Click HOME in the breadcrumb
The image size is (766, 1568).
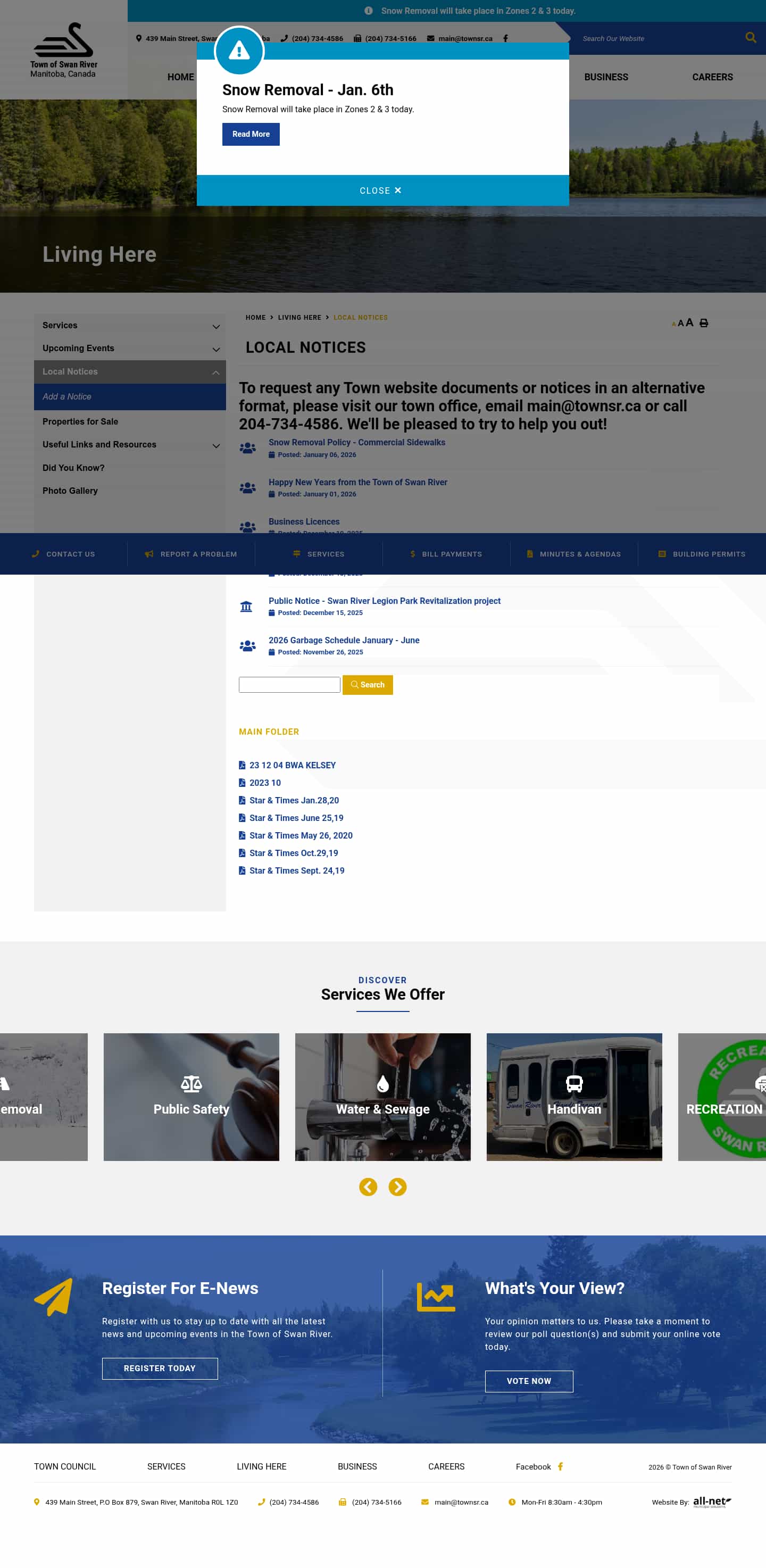click(x=255, y=318)
